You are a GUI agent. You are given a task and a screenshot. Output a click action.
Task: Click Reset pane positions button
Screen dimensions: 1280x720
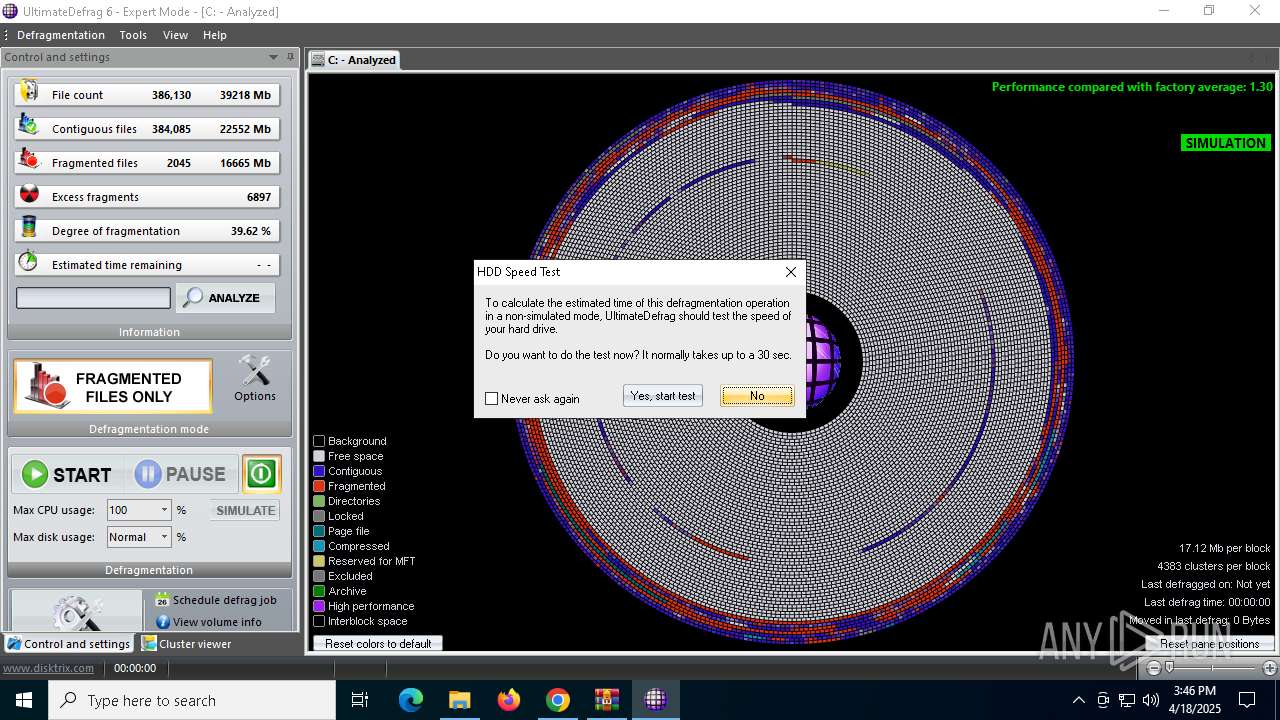[x=1209, y=643]
